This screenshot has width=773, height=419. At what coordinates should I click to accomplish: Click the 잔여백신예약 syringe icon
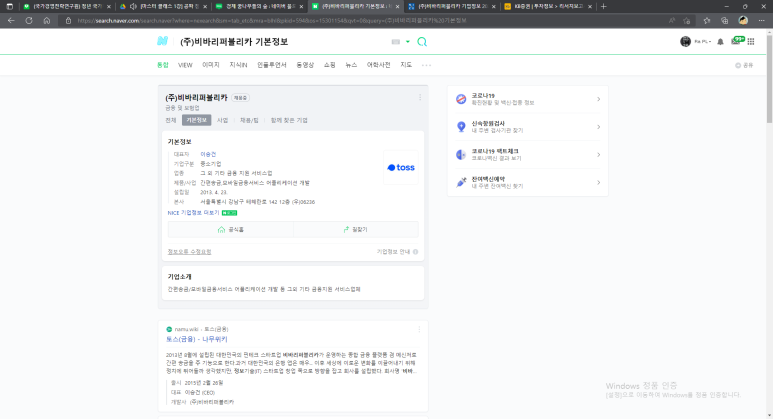(461, 182)
